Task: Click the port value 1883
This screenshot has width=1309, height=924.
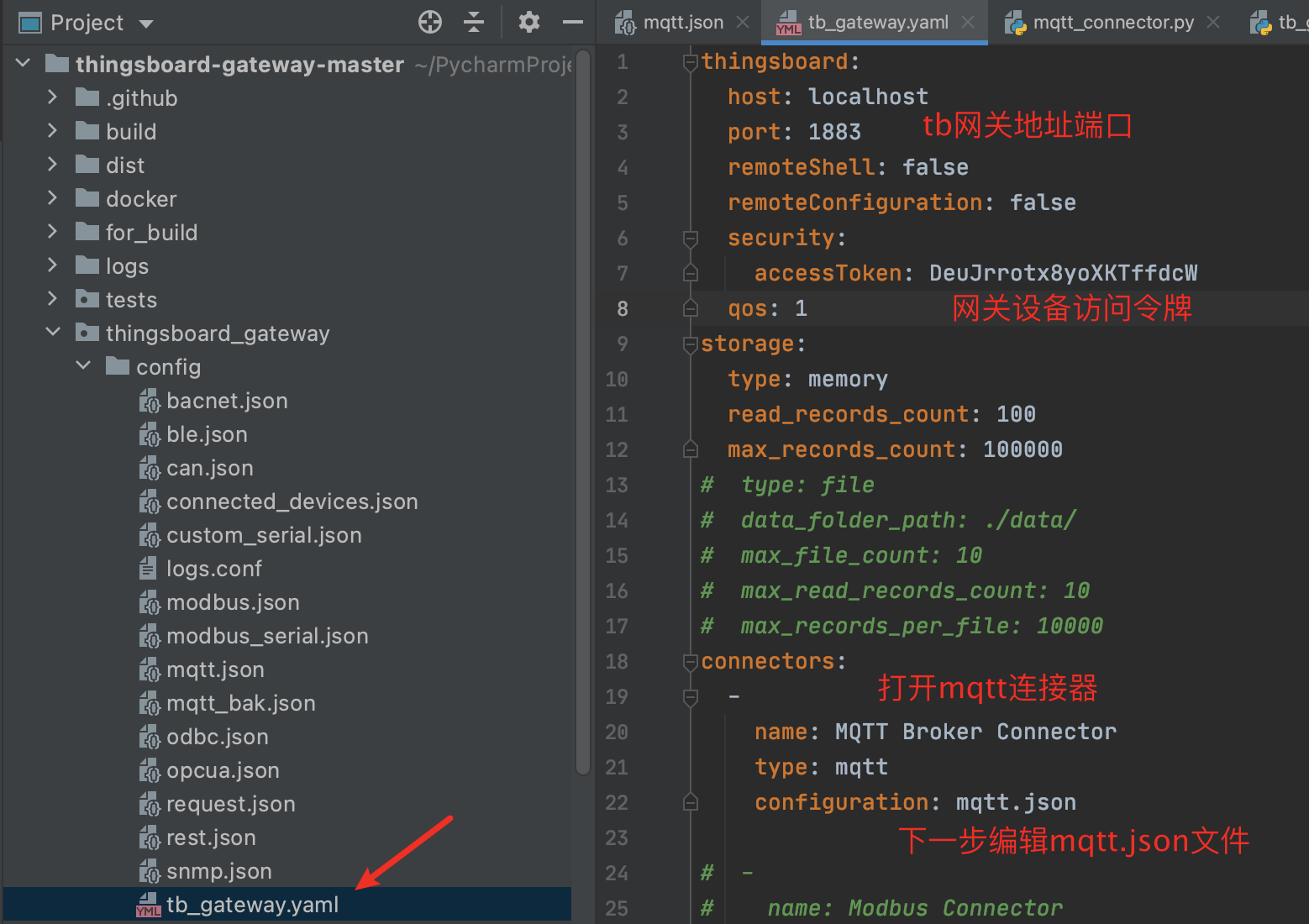Action: click(834, 132)
